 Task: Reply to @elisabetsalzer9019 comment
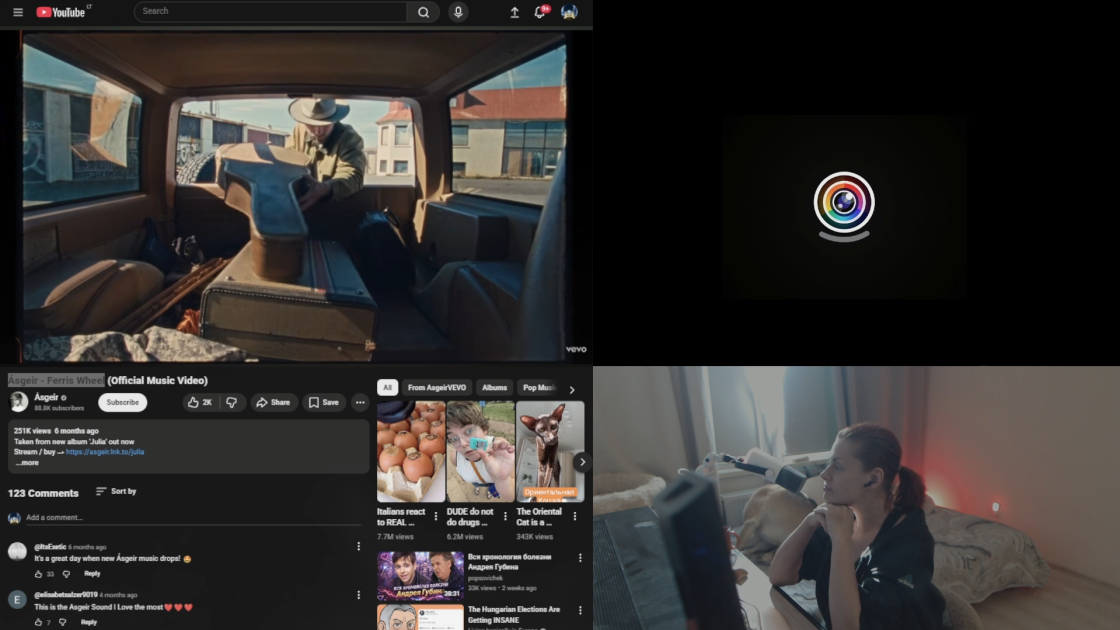coord(89,622)
